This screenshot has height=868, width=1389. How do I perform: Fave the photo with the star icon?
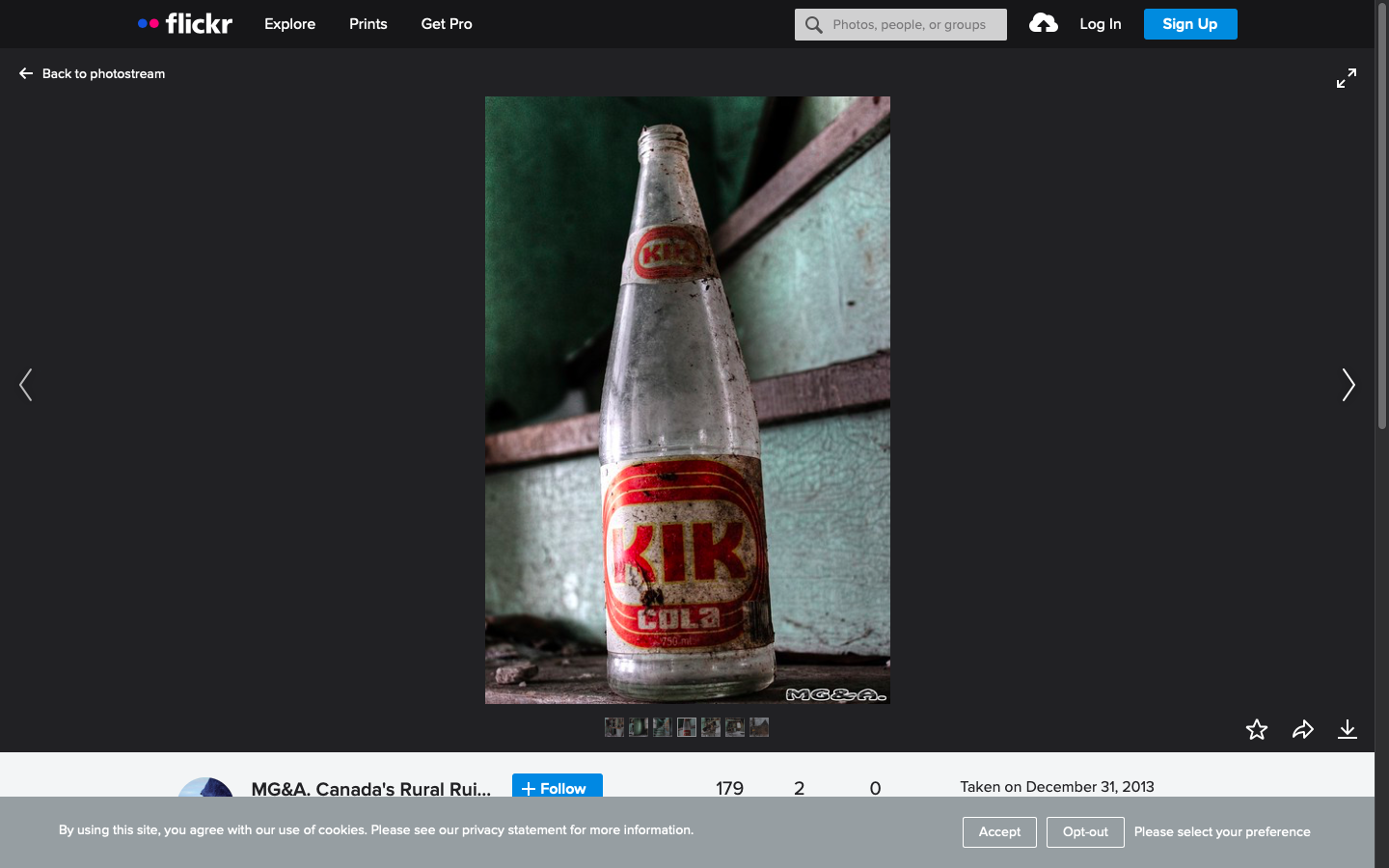click(x=1257, y=729)
